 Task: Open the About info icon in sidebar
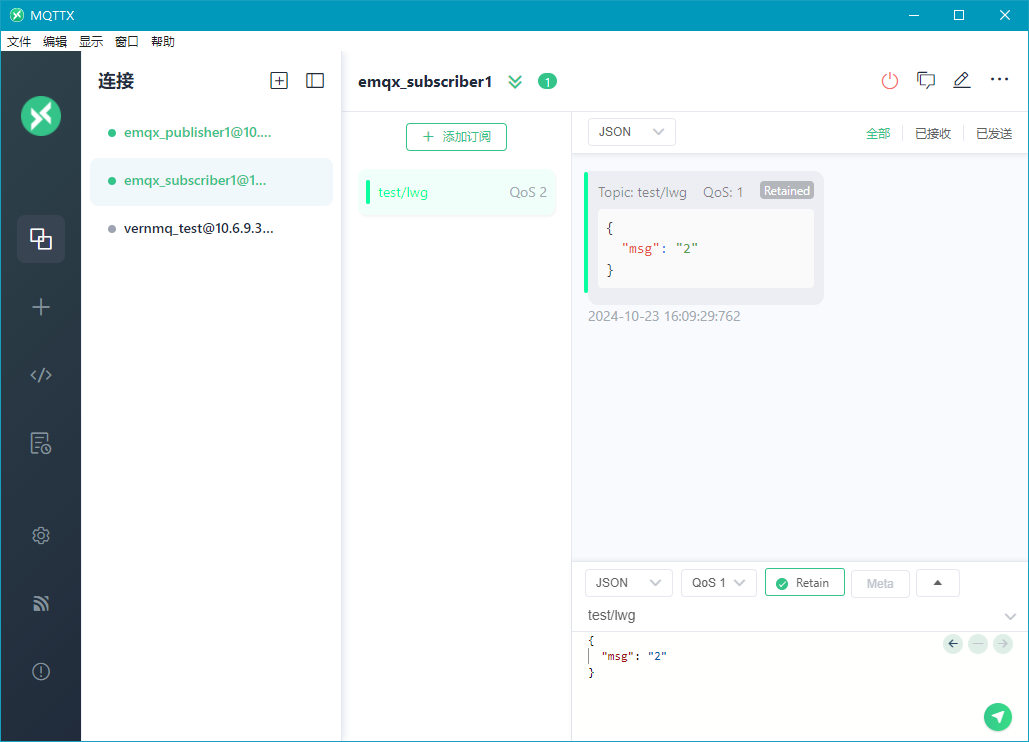(x=41, y=672)
